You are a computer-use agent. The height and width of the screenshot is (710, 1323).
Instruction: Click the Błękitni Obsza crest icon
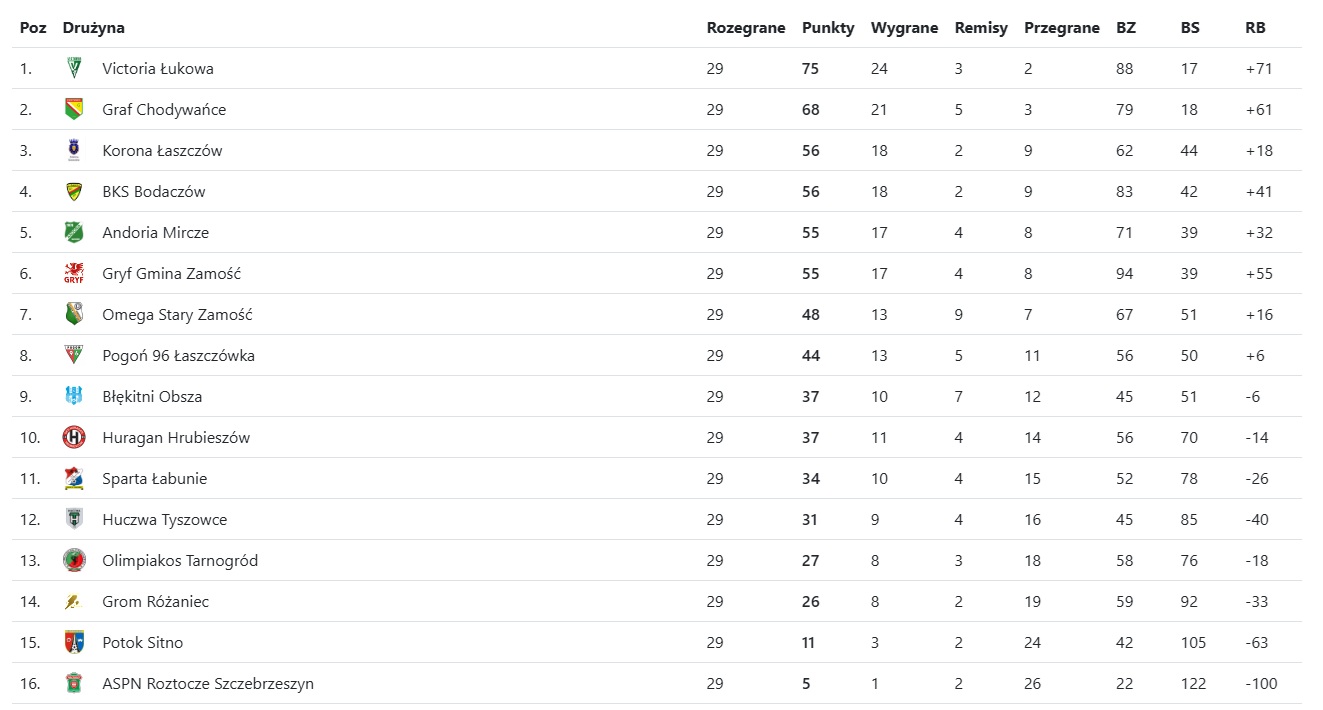[x=74, y=396]
